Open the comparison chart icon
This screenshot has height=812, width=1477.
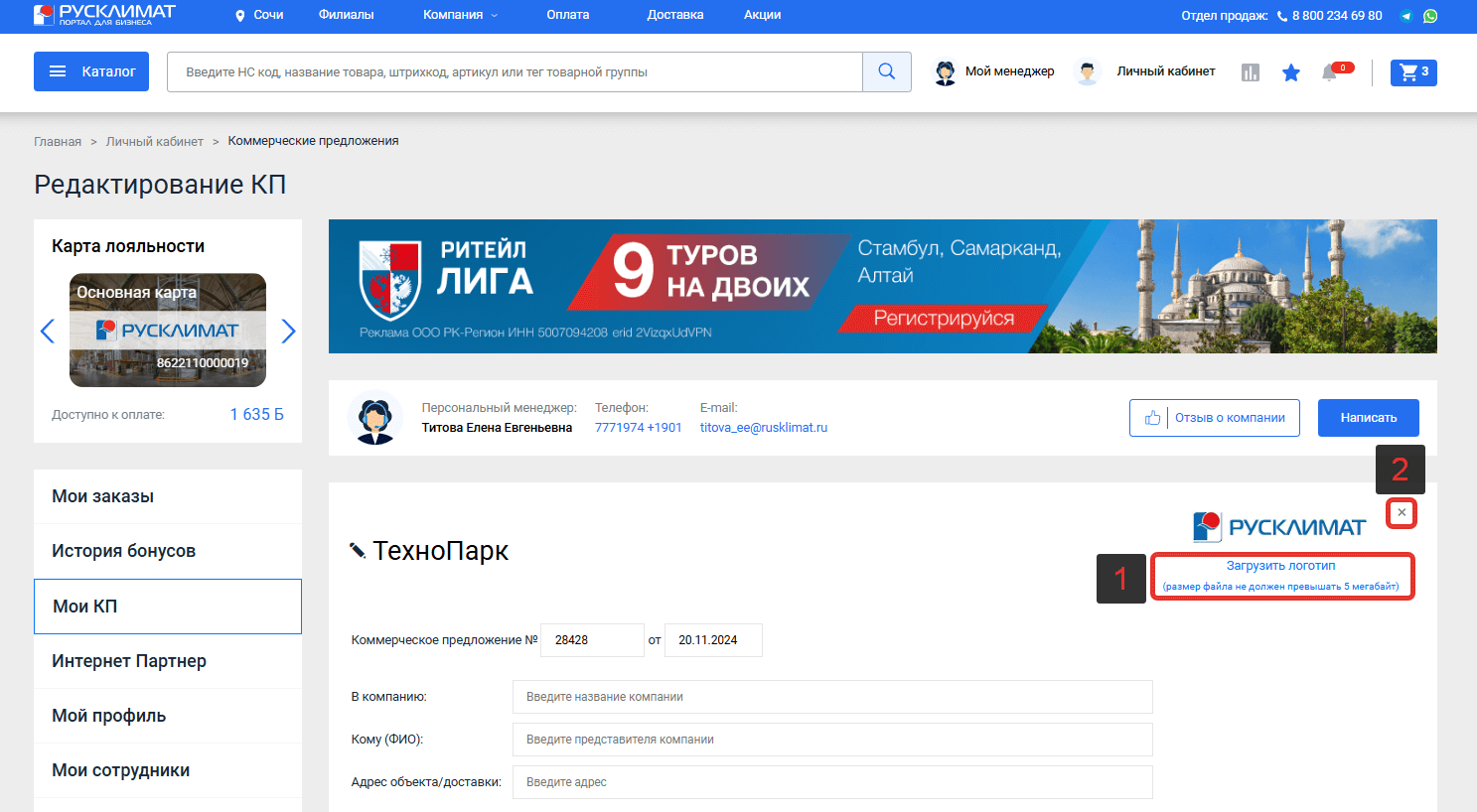click(x=1251, y=72)
